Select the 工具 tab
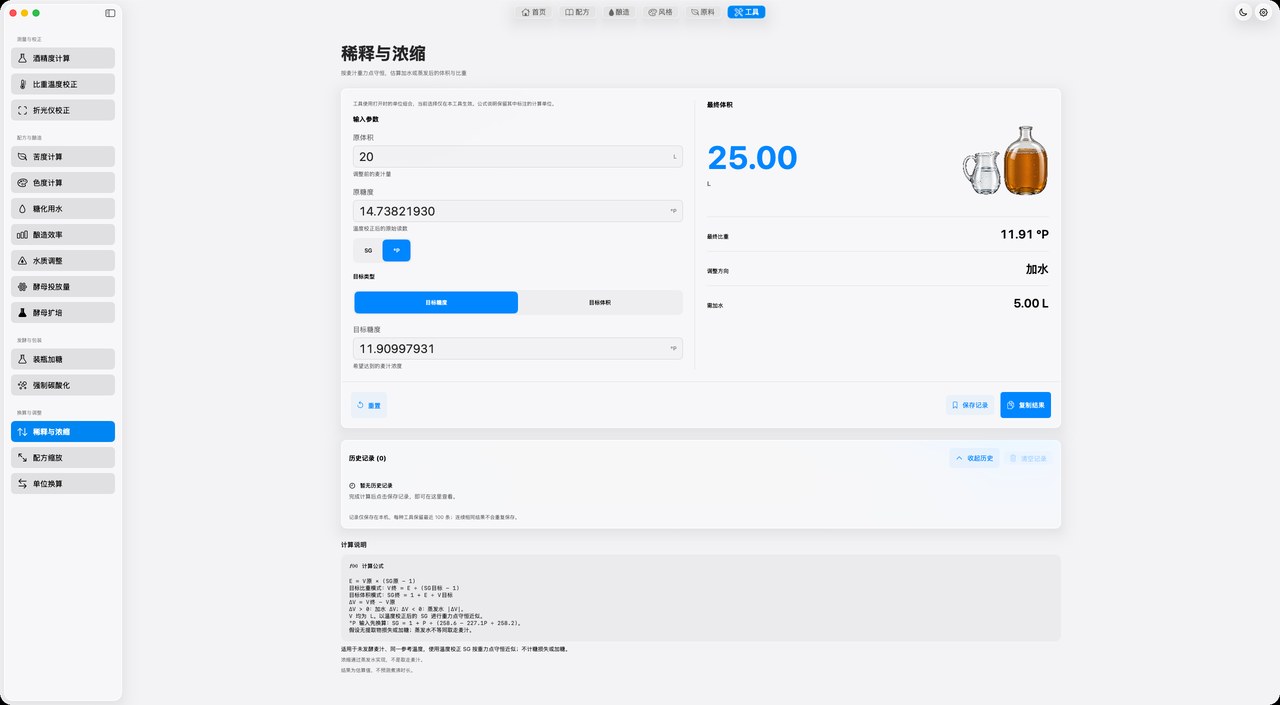This screenshot has width=1280, height=705. [746, 12]
